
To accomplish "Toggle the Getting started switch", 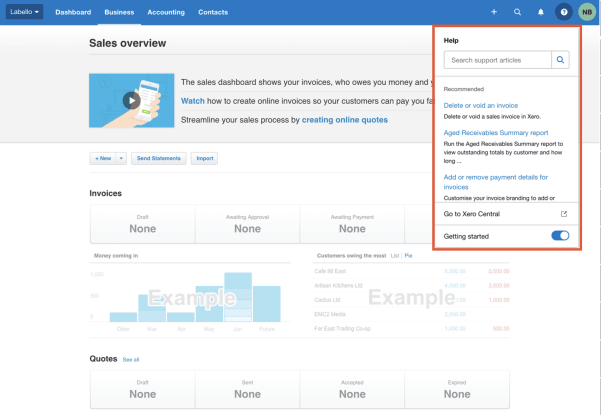I will (x=560, y=236).
